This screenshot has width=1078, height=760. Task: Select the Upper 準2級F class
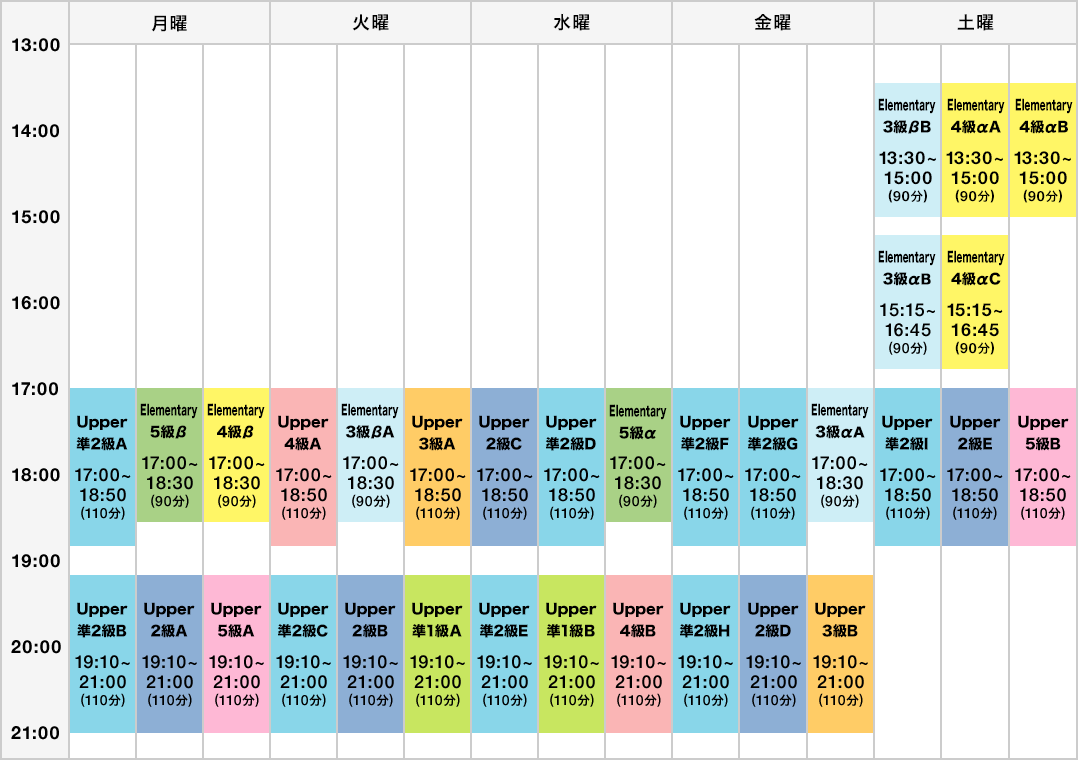click(x=705, y=467)
